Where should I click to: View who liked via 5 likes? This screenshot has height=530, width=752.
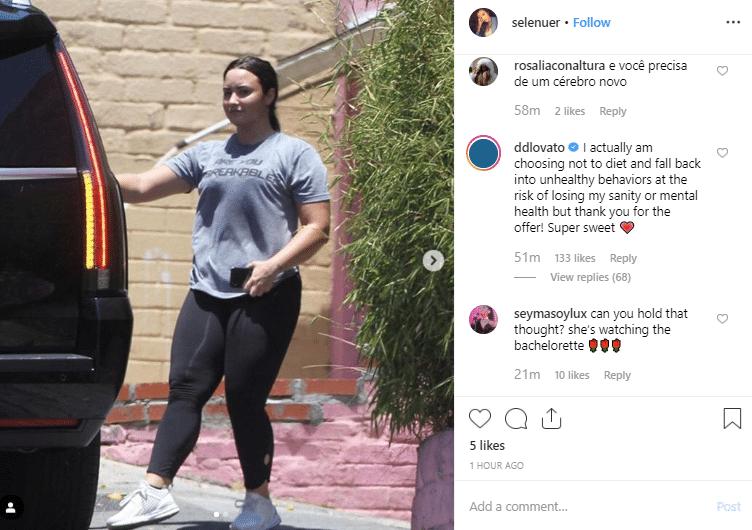tap(487, 446)
